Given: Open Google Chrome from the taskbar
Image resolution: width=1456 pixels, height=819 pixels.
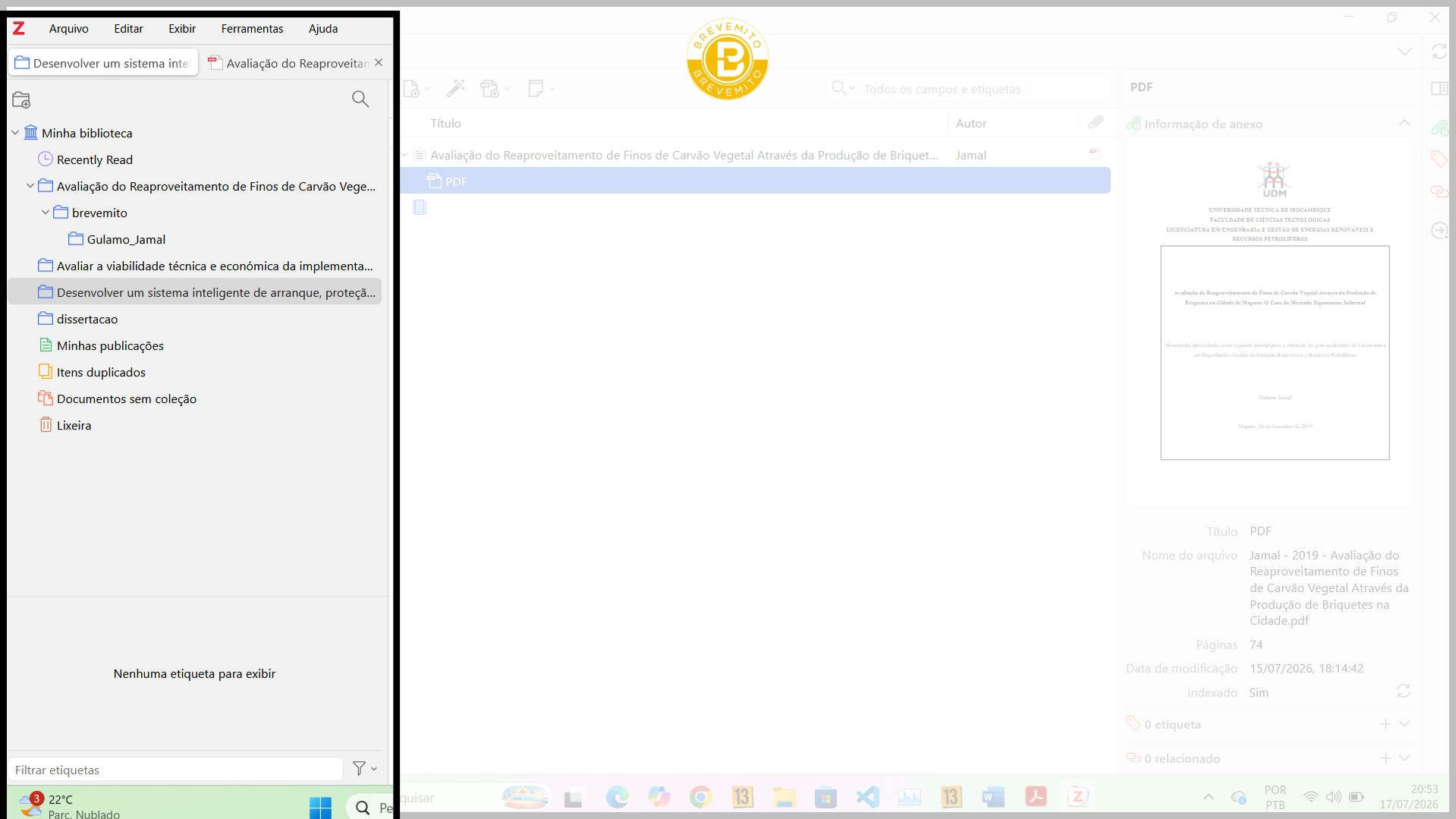Looking at the screenshot, I should tap(700, 797).
